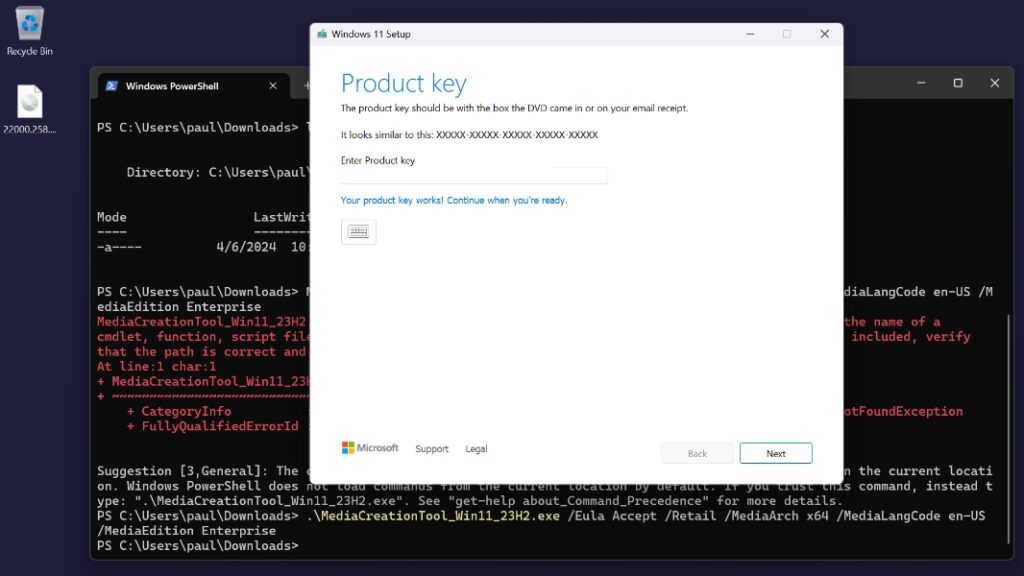The image size is (1024, 576).
Task: Click the Microsoft logo in the Setup footer
Action: (x=370, y=447)
